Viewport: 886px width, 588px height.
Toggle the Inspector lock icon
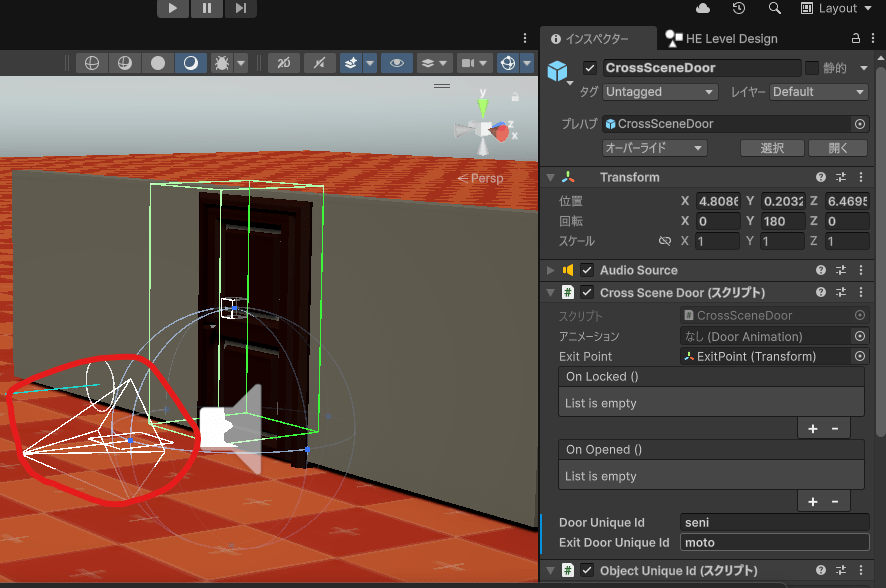(855, 38)
